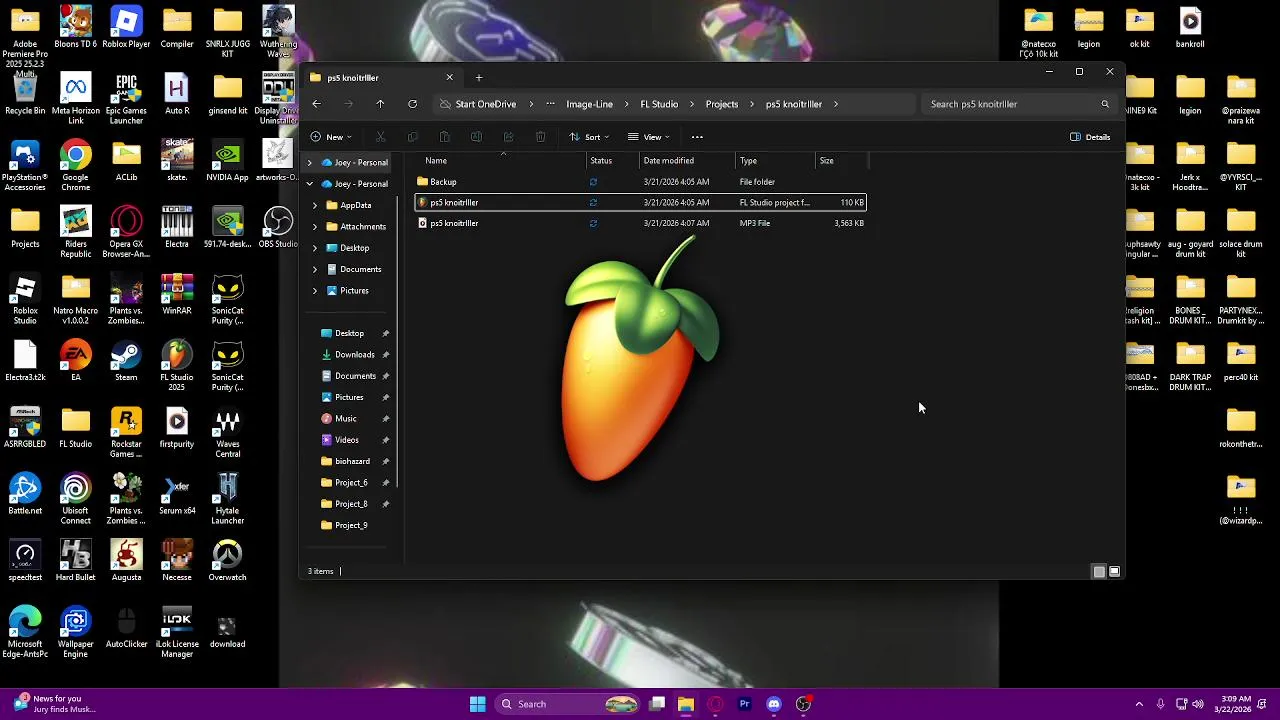Screen dimensions: 1280x720
Task: Launch Overwatch from the desktop
Action: (227, 561)
